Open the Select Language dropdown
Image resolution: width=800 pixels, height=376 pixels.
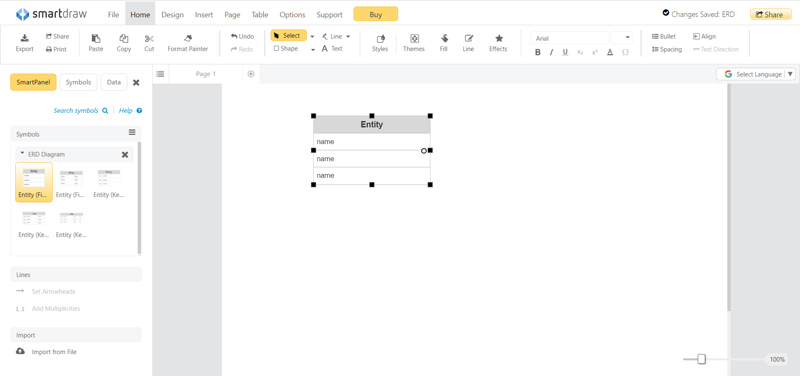coord(756,74)
